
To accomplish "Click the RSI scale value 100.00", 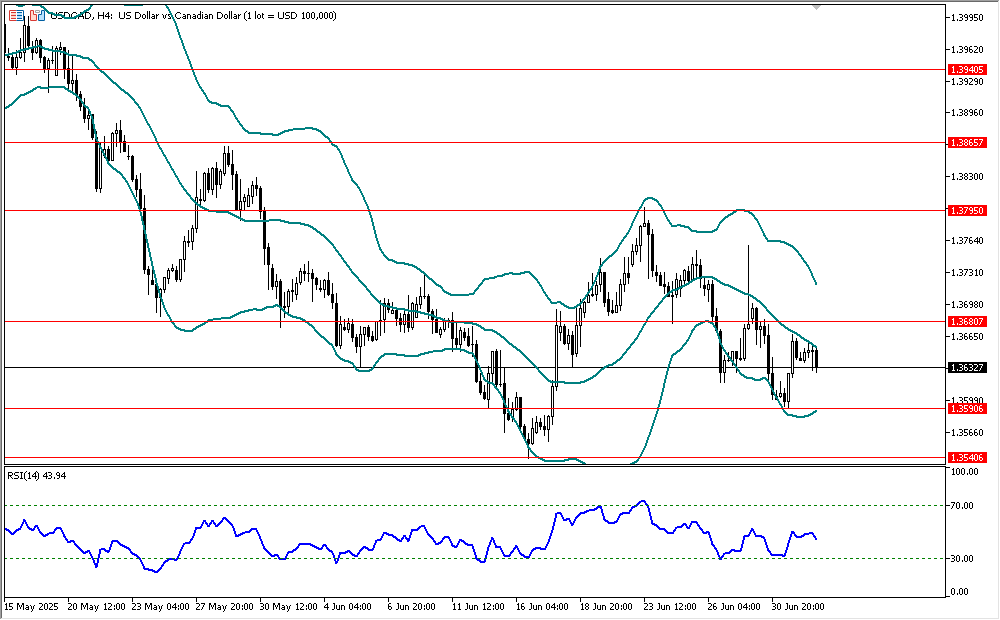I will click(x=964, y=472).
